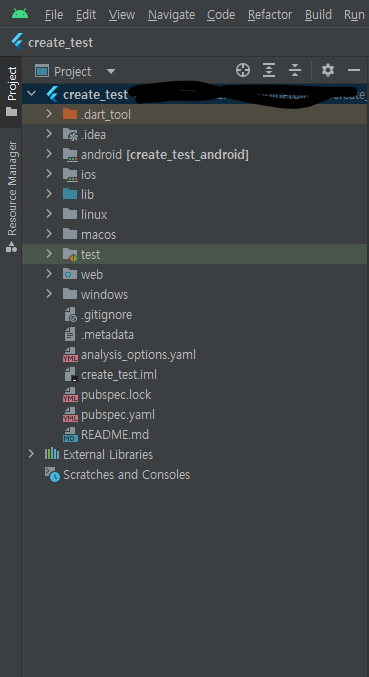Expand External Libraries node
Screen dimensions: 369x677
(31, 454)
